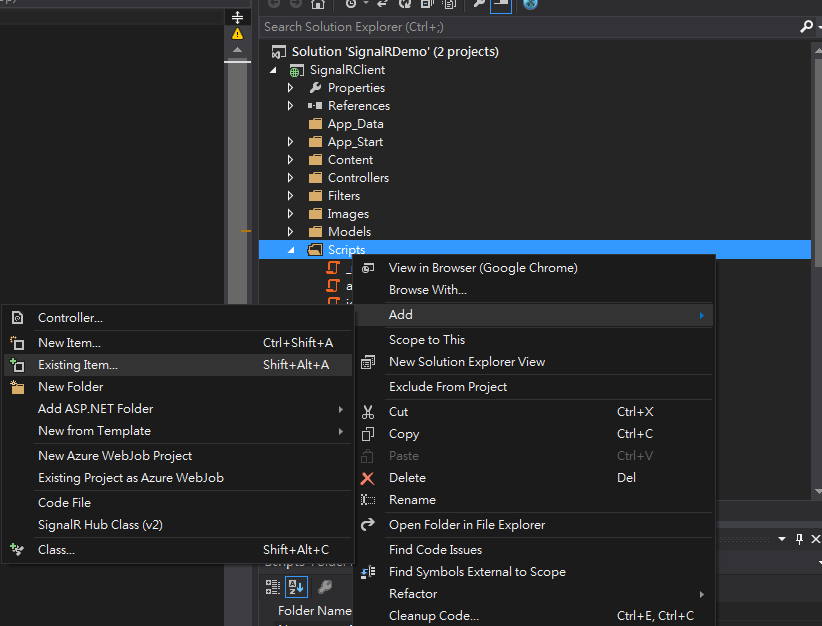Click the Pending Changes Filter clock icon
The height and width of the screenshot is (626, 822).
click(351, 4)
